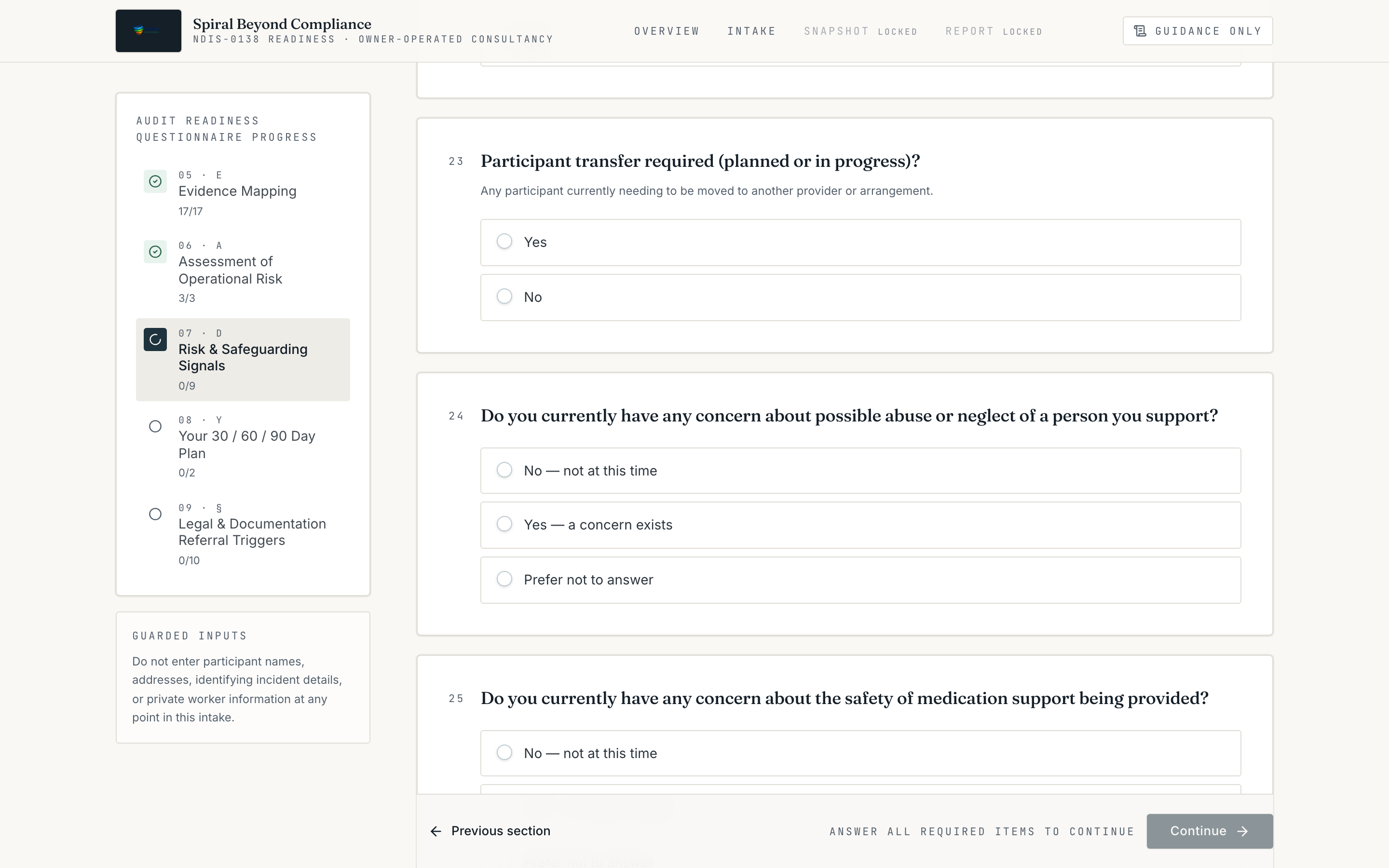This screenshot has width=1389, height=868.
Task: Click the Guarded Inputs notice heading
Action: pos(190,636)
